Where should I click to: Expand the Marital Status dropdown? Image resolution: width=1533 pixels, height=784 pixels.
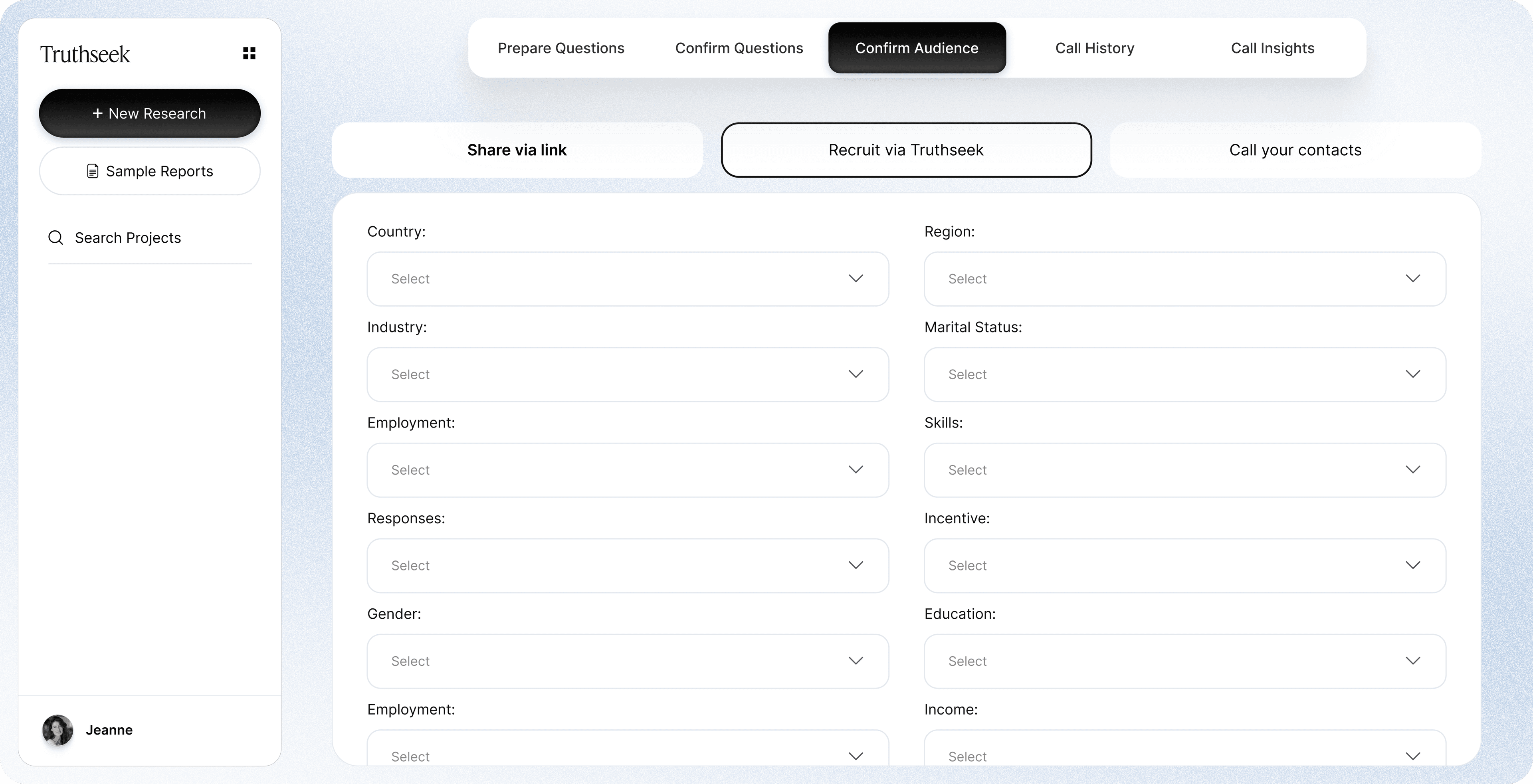coord(1184,374)
